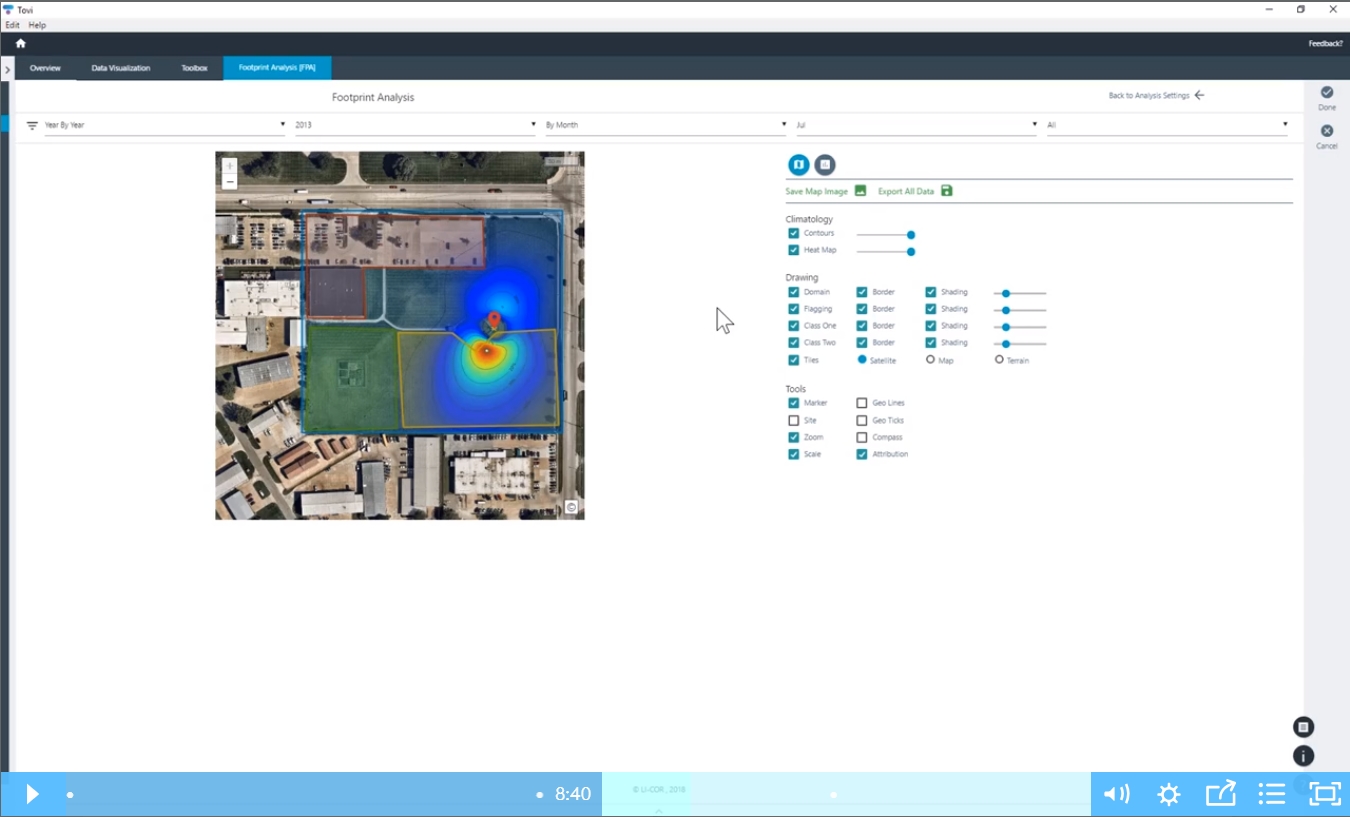Open video player settings gear

pos(1168,794)
